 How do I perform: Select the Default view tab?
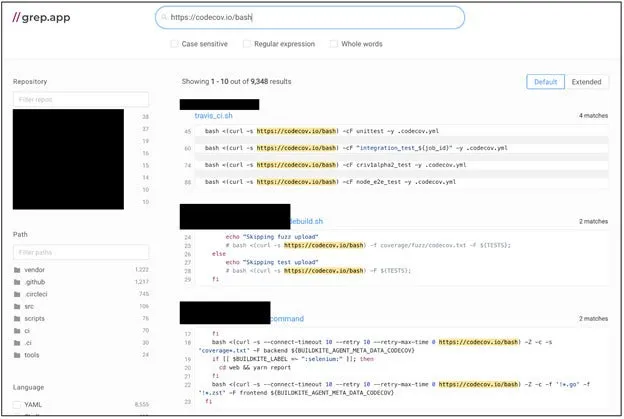546,82
